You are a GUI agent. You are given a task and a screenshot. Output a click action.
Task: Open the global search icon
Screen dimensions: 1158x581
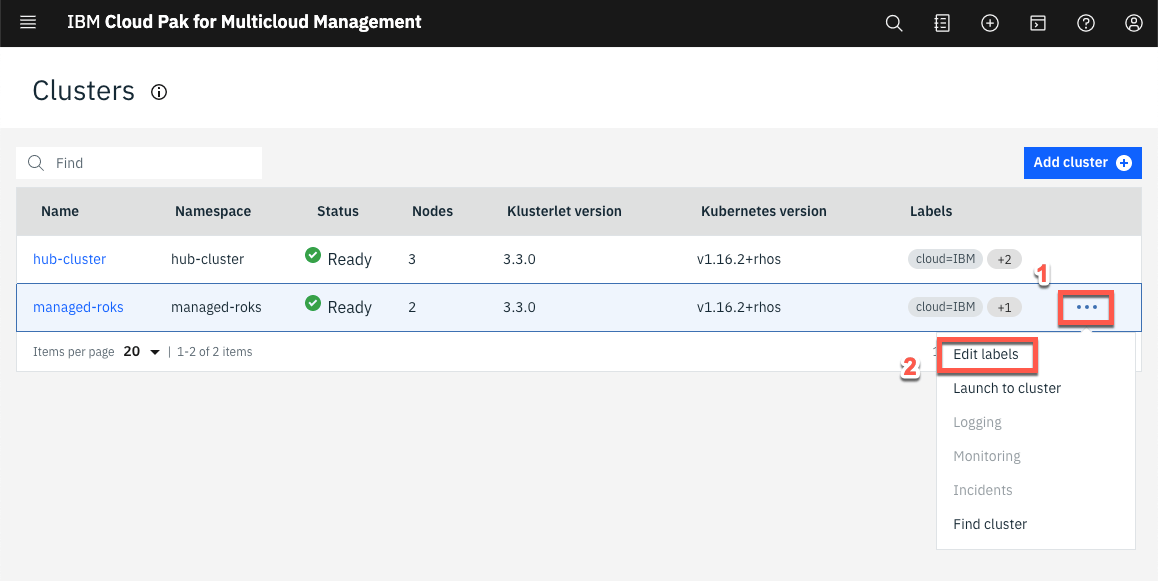893,22
